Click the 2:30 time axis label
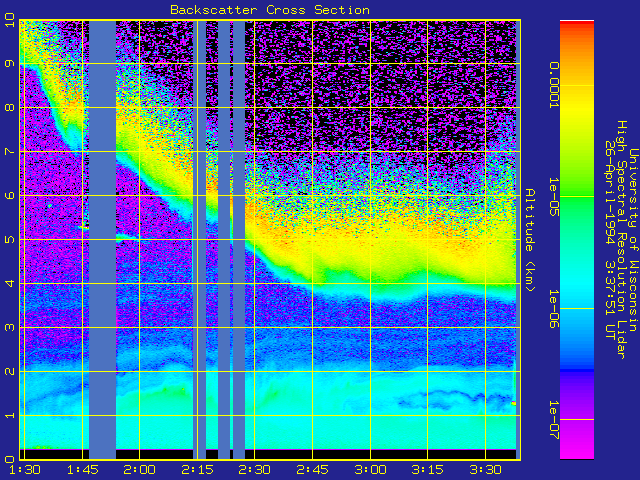 [x=255, y=470]
